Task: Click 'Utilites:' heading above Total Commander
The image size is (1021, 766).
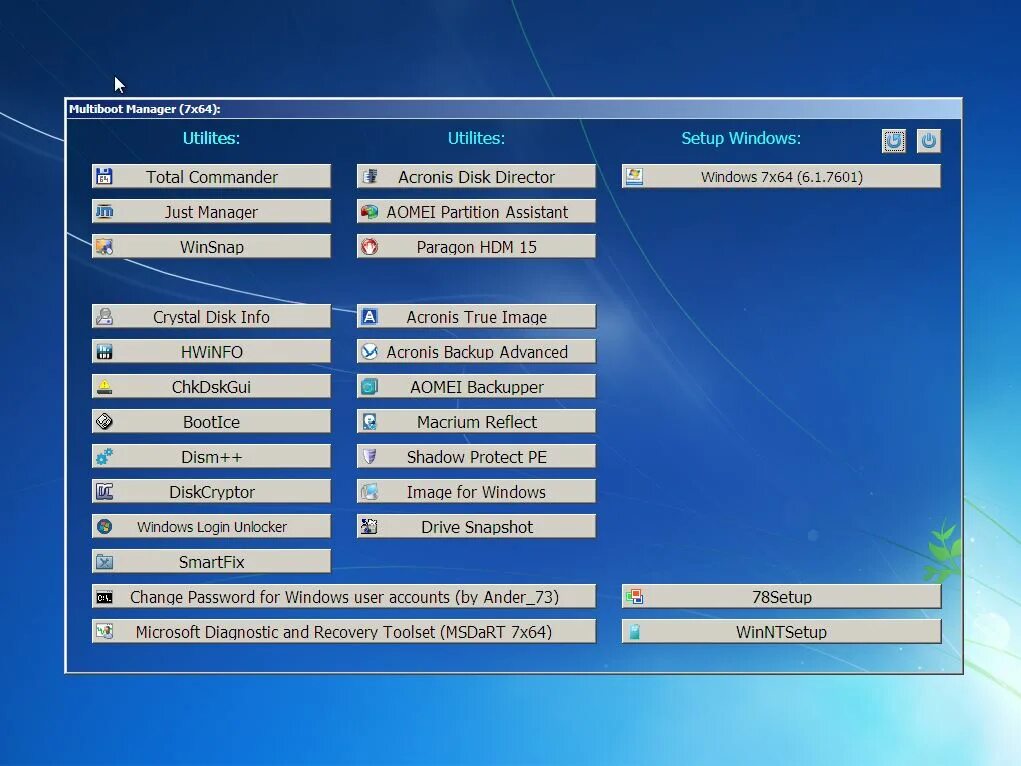Action: [x=211, y=138]
